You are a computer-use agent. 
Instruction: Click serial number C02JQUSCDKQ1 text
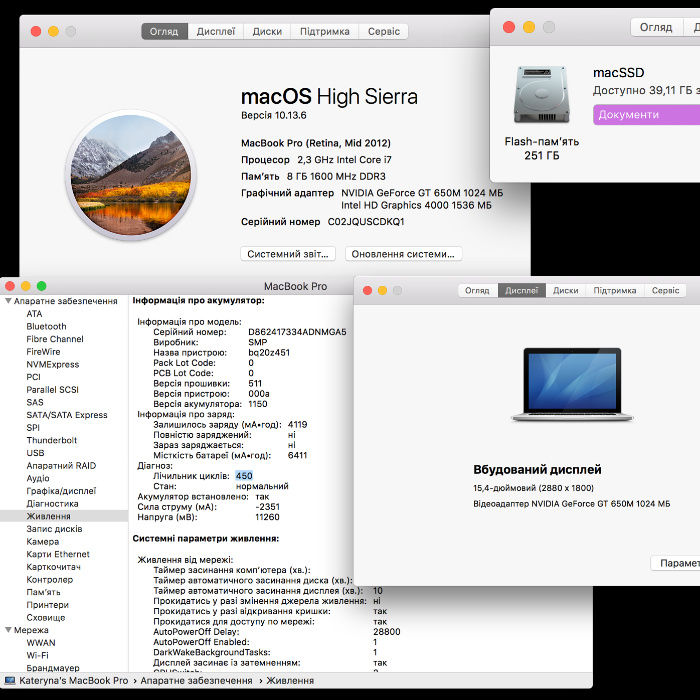pos(366,222)
